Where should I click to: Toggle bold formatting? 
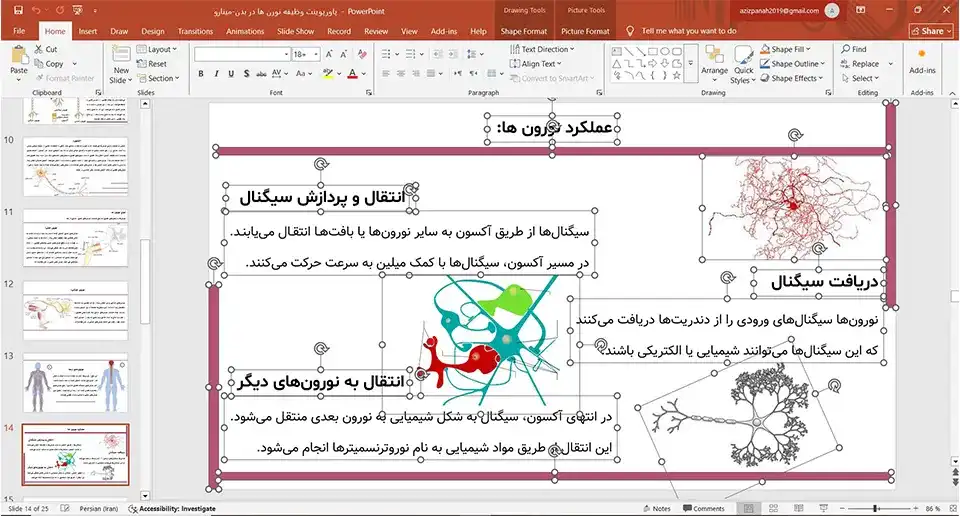201,73
